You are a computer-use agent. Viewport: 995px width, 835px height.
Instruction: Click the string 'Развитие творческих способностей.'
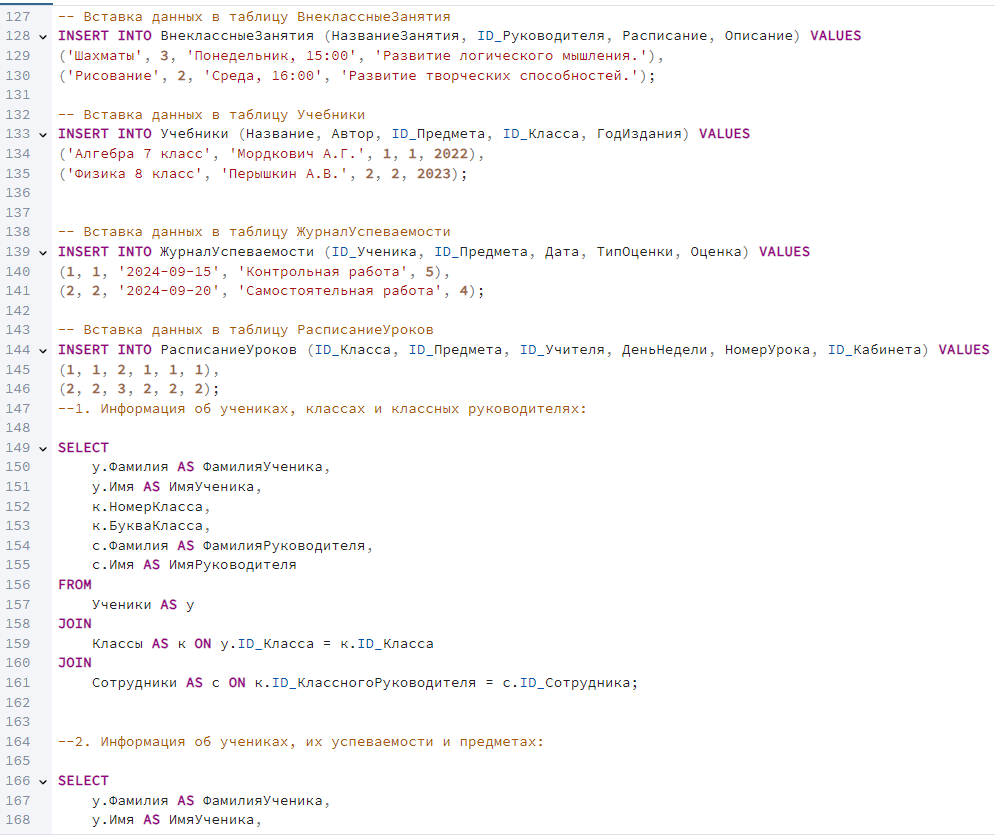[x=489, y=76]
